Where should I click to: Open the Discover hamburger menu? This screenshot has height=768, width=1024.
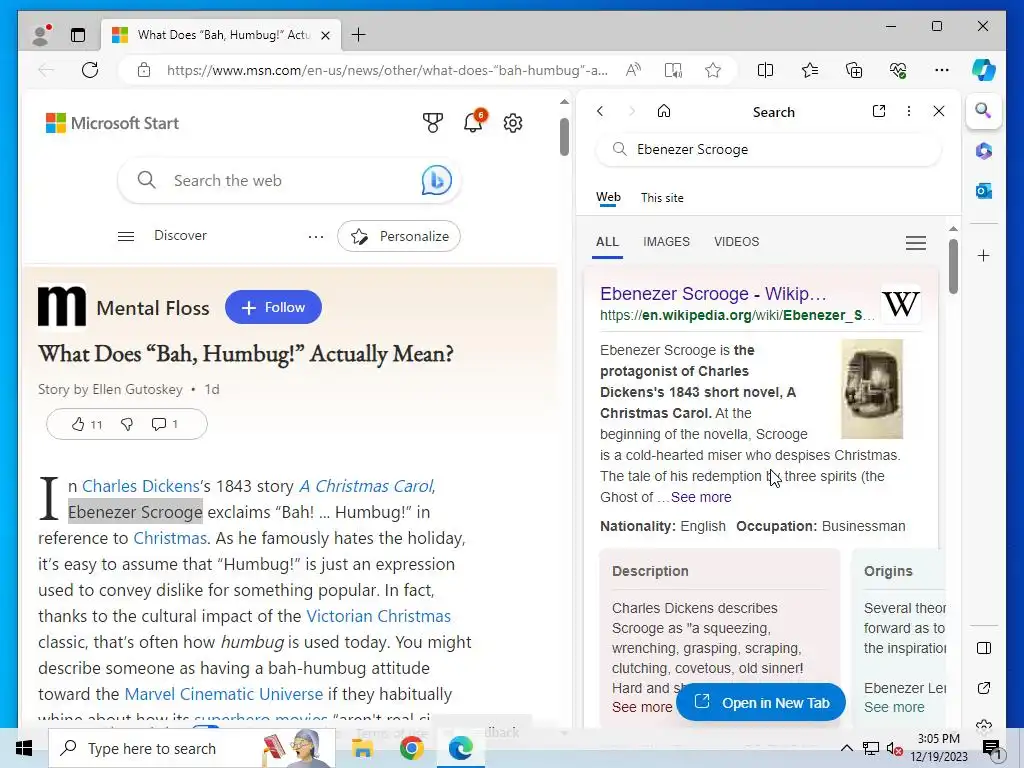(126, 236)
